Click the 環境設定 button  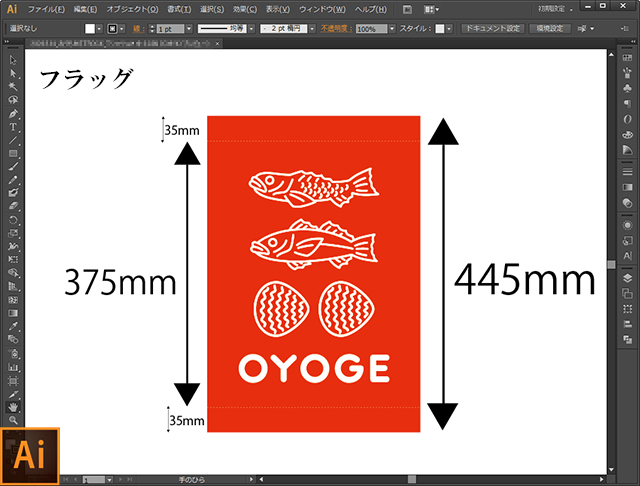(549, 30)
